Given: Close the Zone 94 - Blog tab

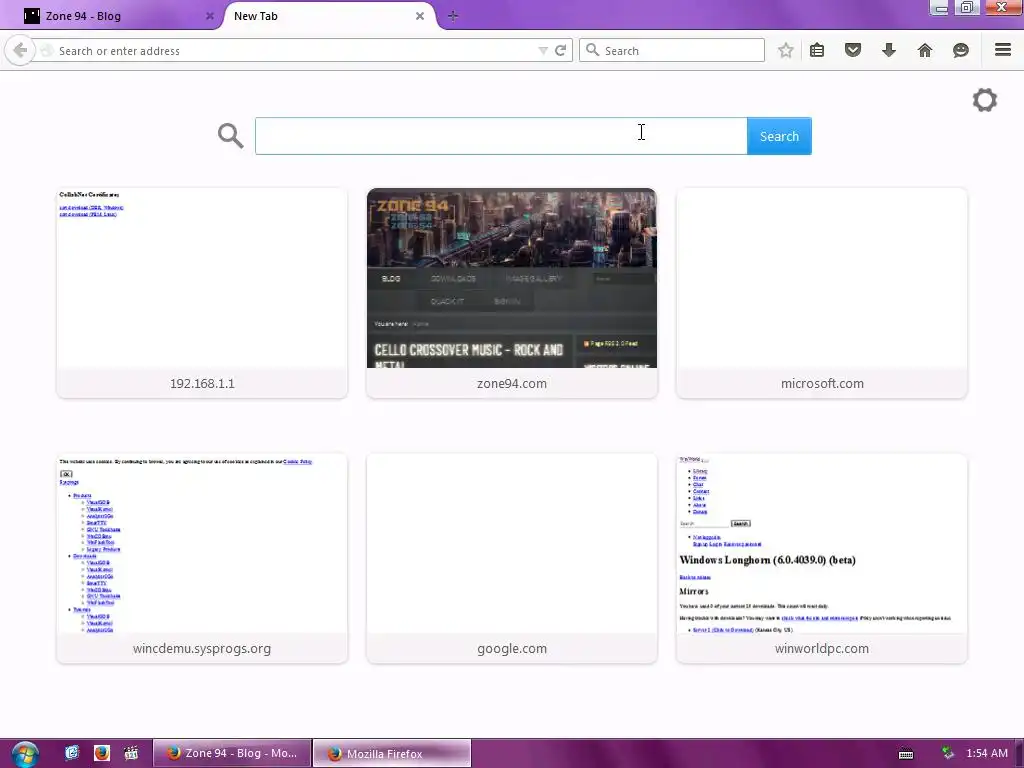Looking at the screenshot, I should point(210,16).
